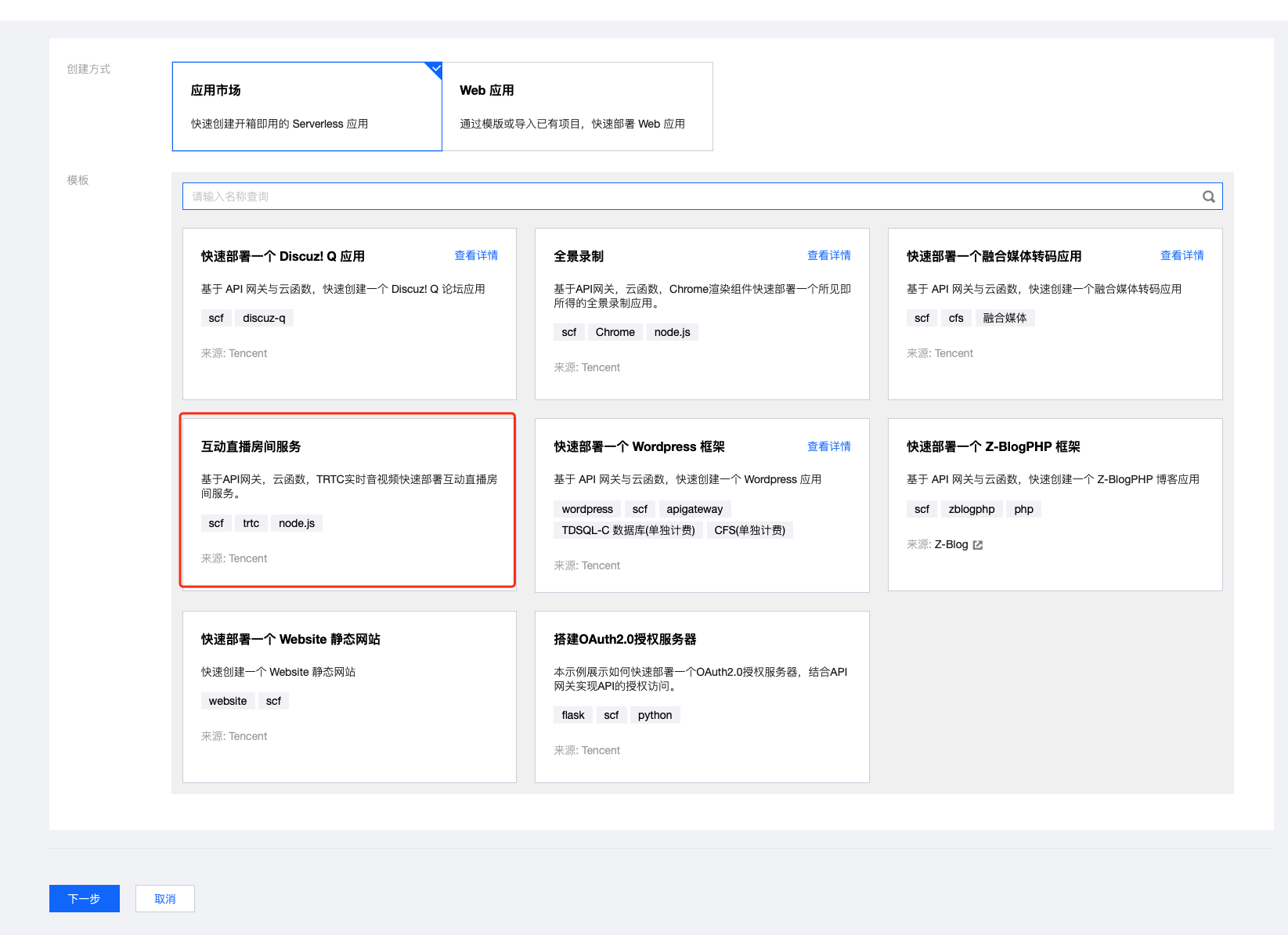The width and height of the screenshot is (1288, 935).
Task: Choose the 快速部署一个 Website 静态网站 template
Action: 349,697
